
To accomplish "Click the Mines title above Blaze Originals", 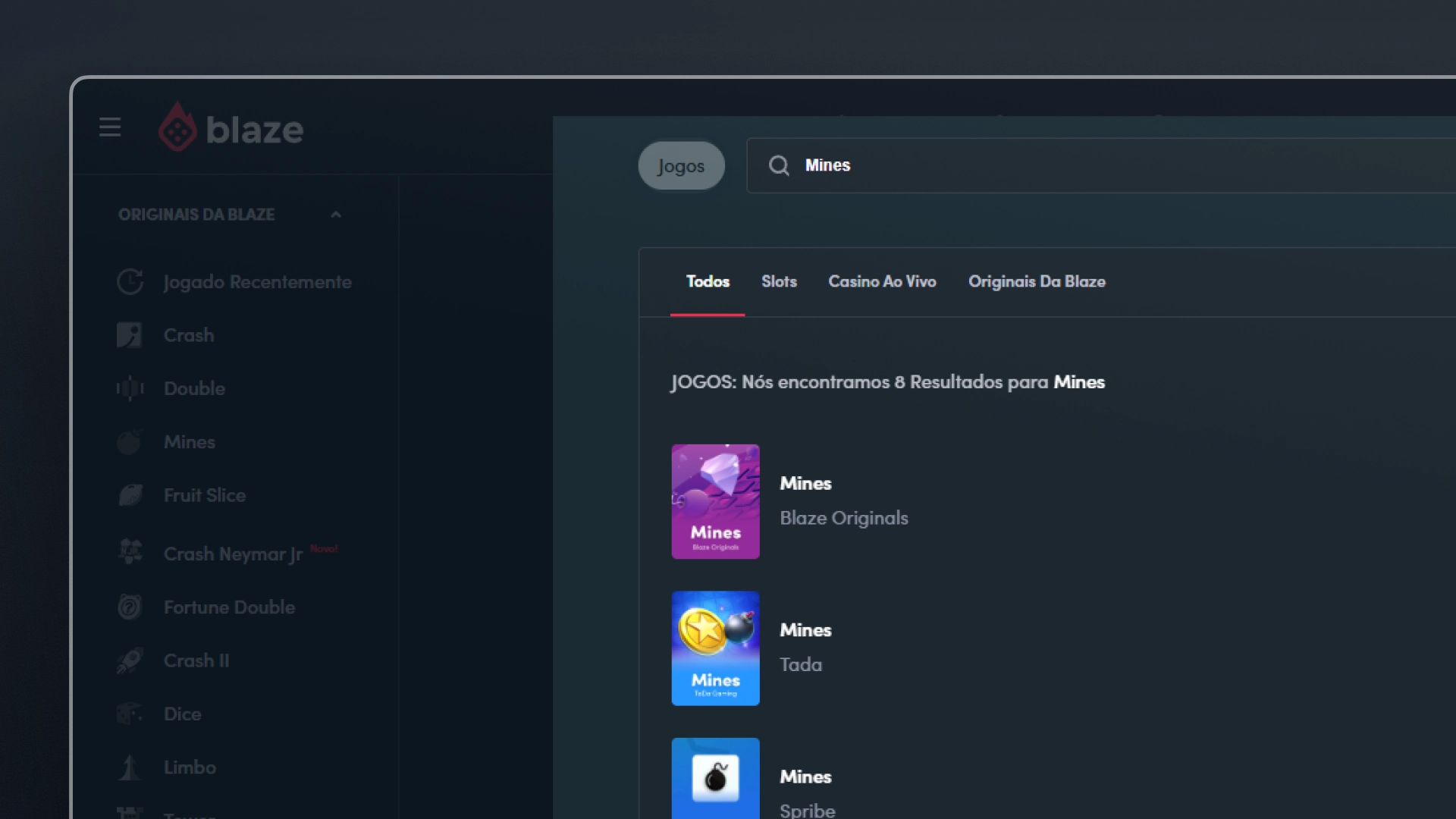I will pyautogui.click(x=805, y=483).
